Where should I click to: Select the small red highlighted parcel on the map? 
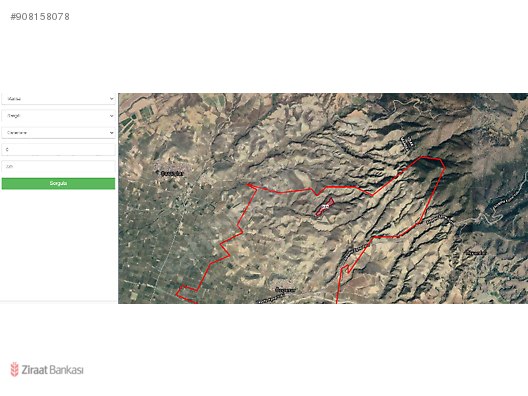(x=325, y=206)
